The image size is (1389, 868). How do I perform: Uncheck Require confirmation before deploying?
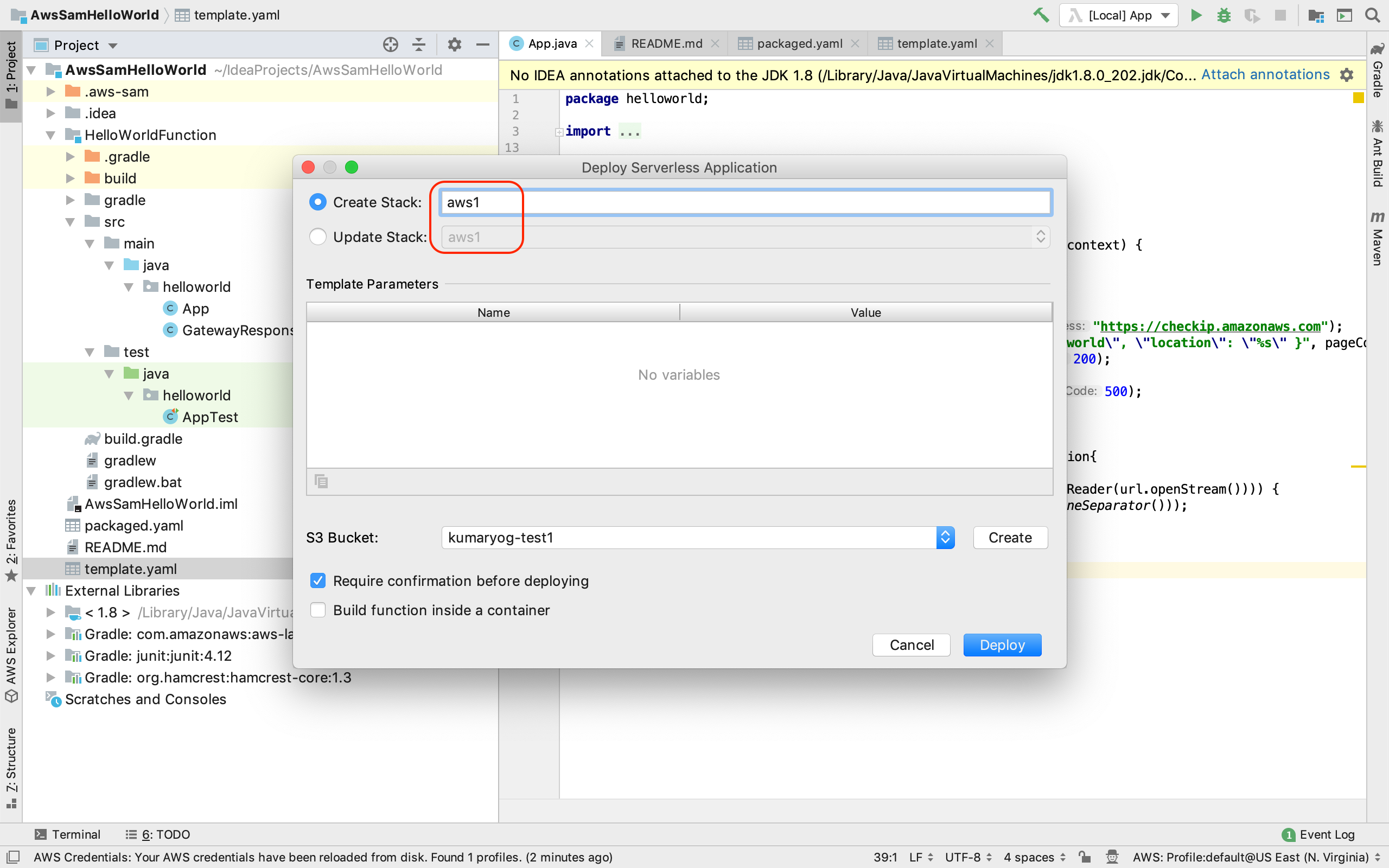coord(318,580)
